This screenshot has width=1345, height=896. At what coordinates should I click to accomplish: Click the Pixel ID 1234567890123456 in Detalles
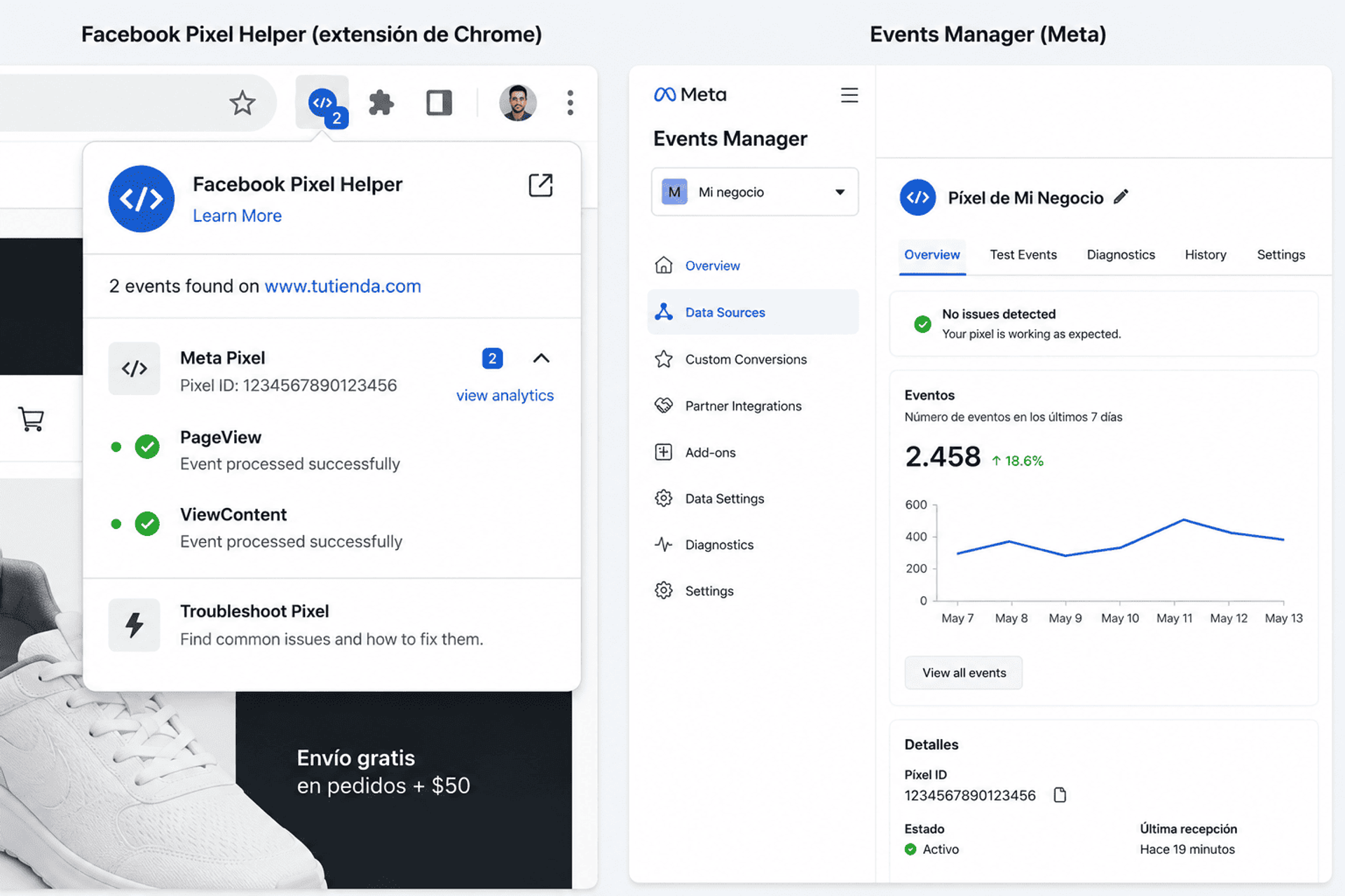970,795
